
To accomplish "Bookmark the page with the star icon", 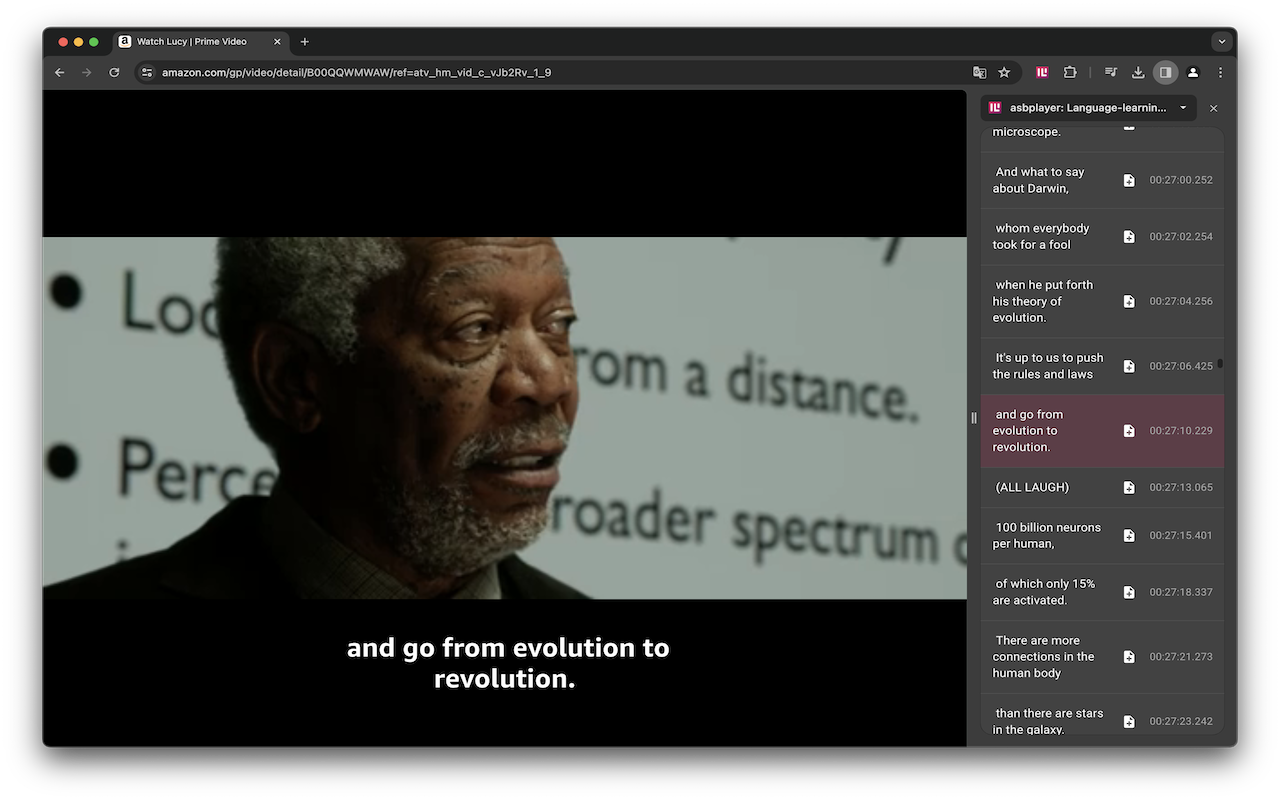I will (x=1004, y=72).
